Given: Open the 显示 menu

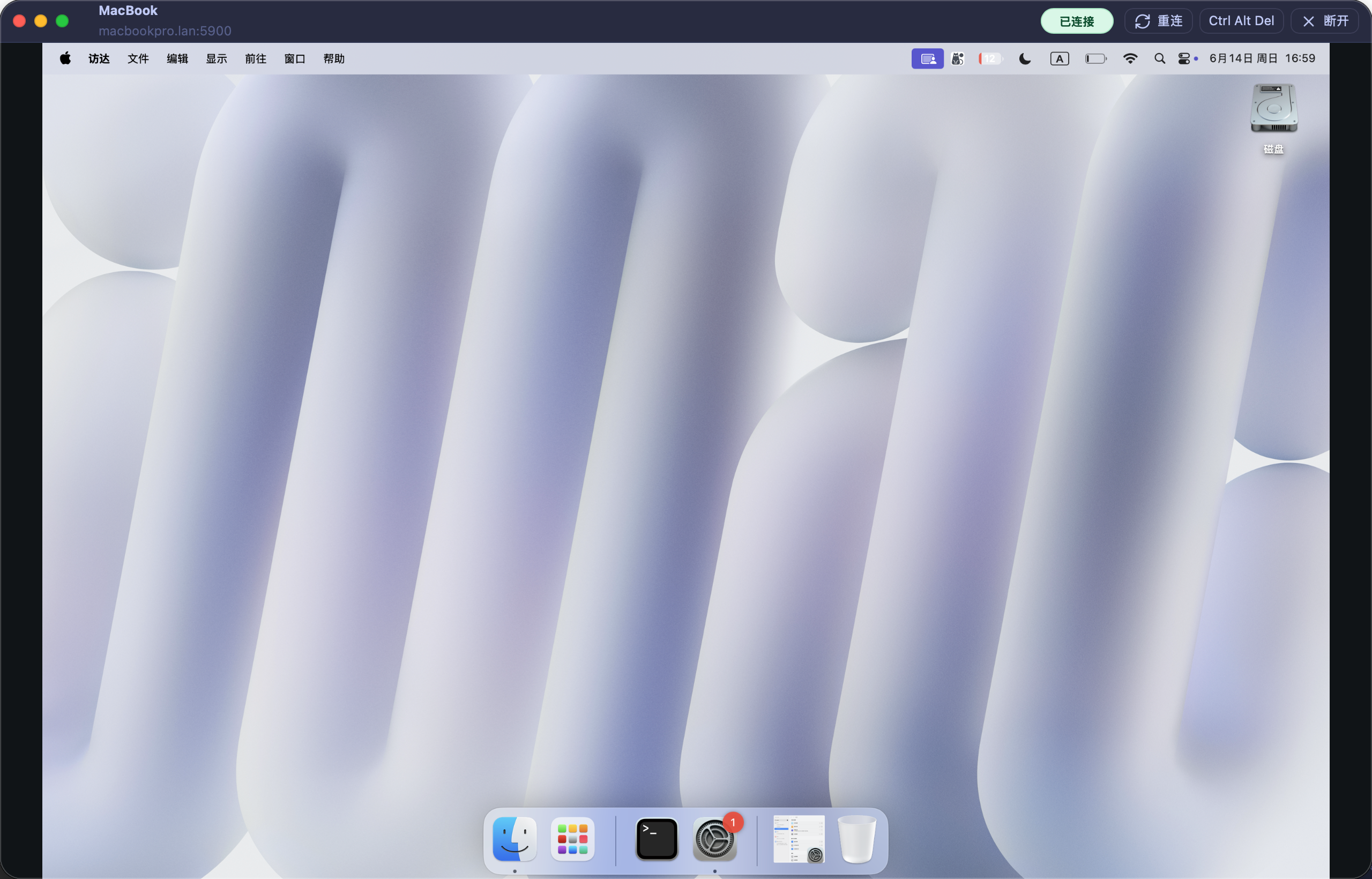Looking at the screenshot, I should (x=217, y=58).
